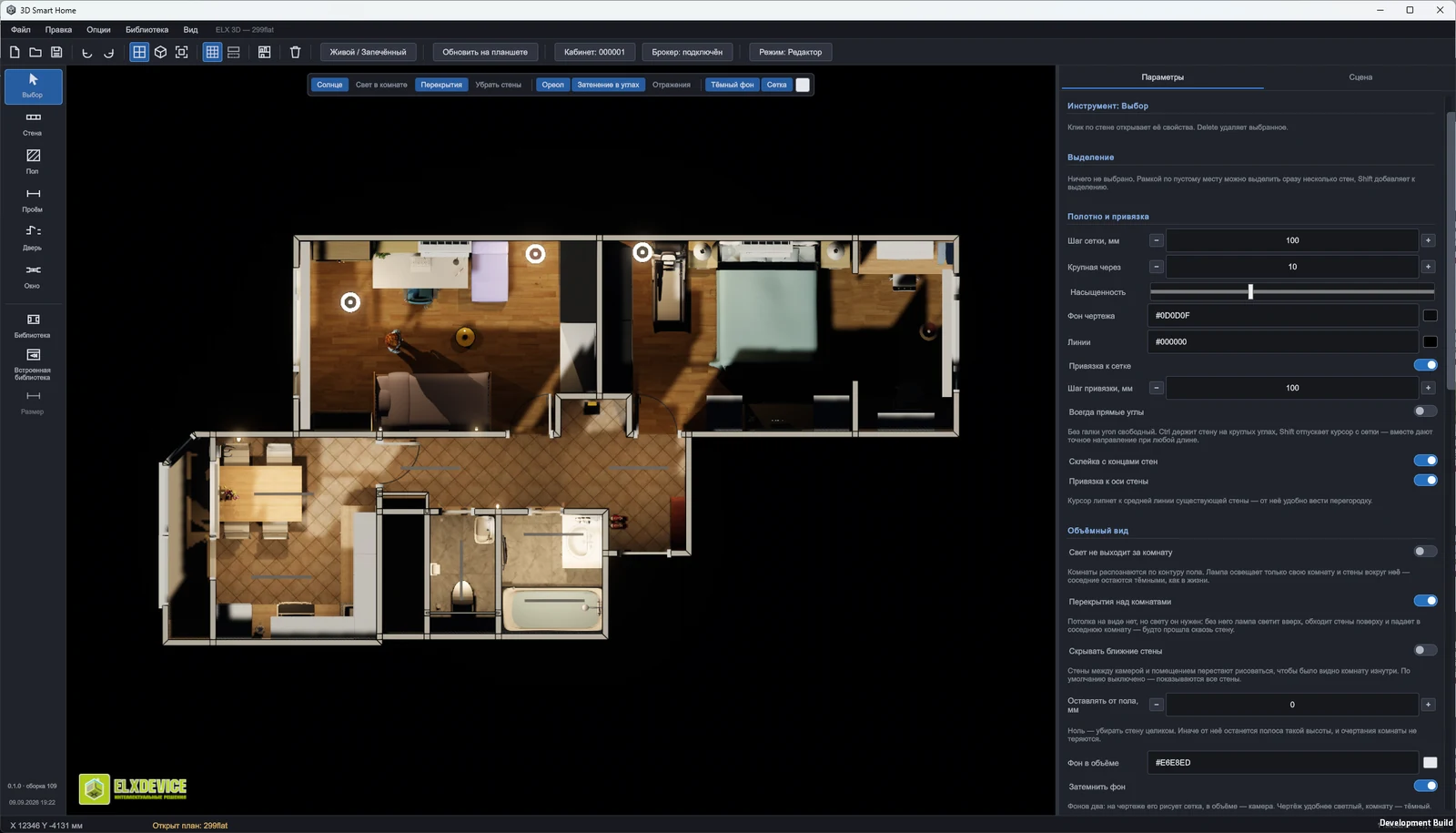Open the Опции menu

[98, 30]
